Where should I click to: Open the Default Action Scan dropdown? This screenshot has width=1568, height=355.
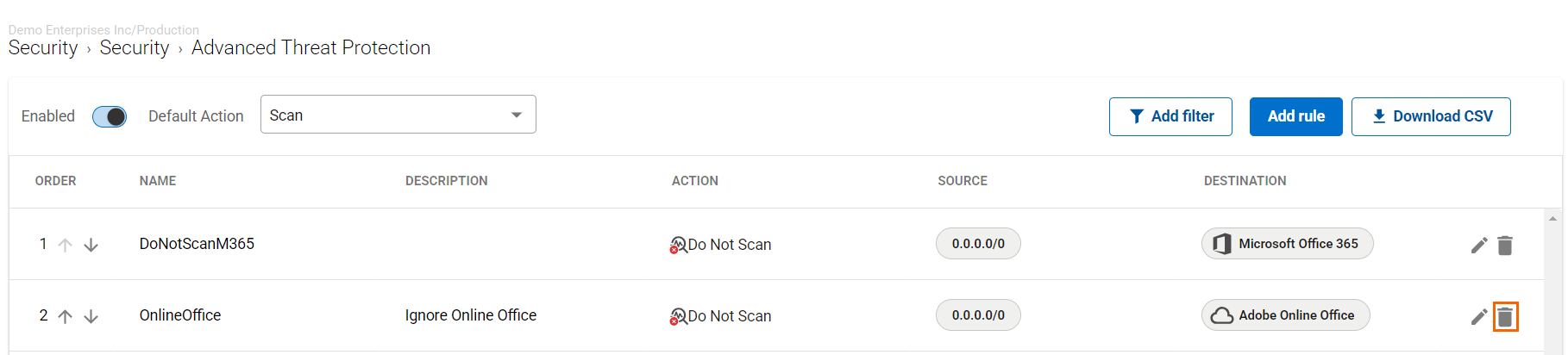coord(398,115)
